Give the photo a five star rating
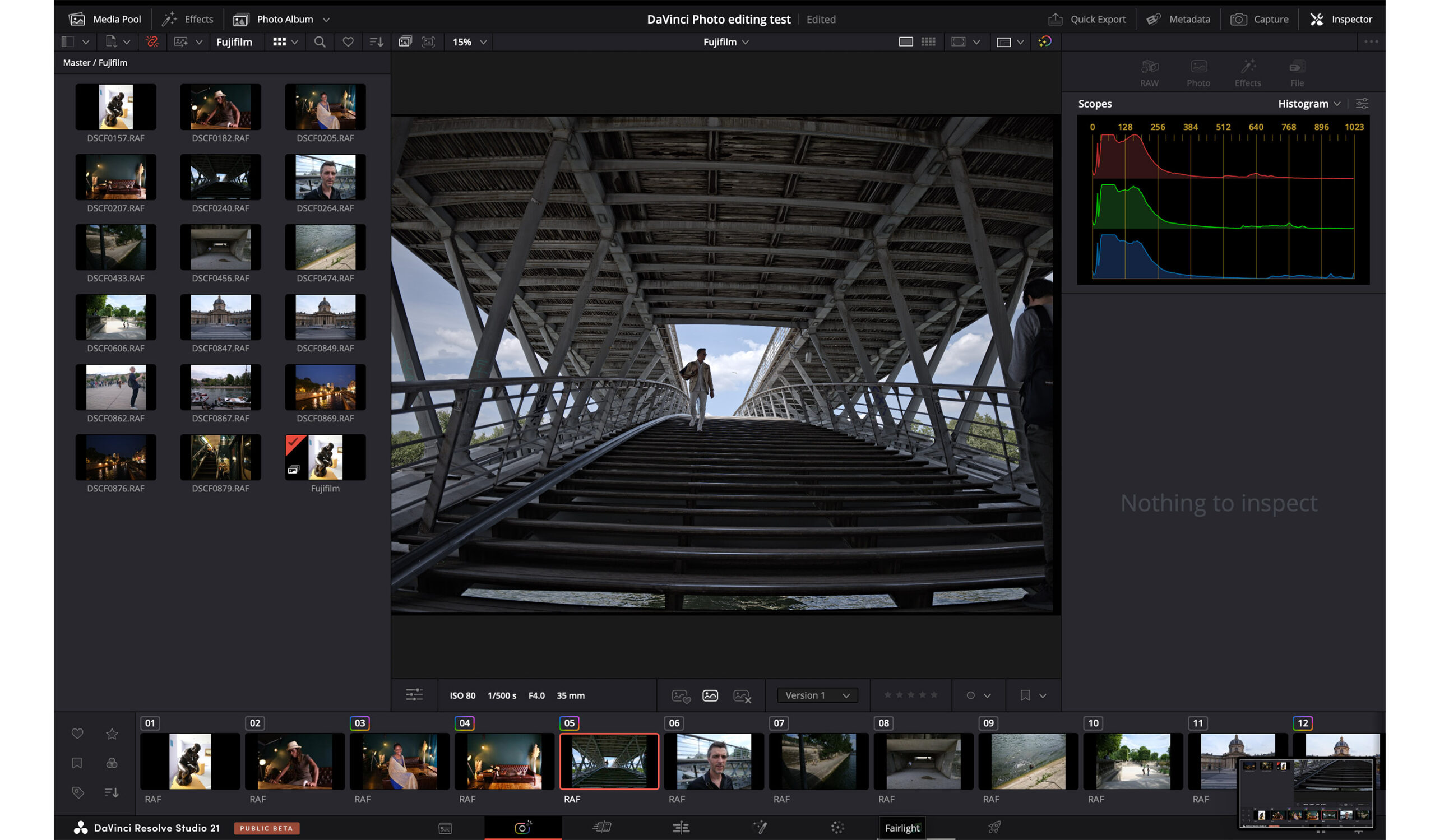The image size is (1435, 840). pos(934,695)
